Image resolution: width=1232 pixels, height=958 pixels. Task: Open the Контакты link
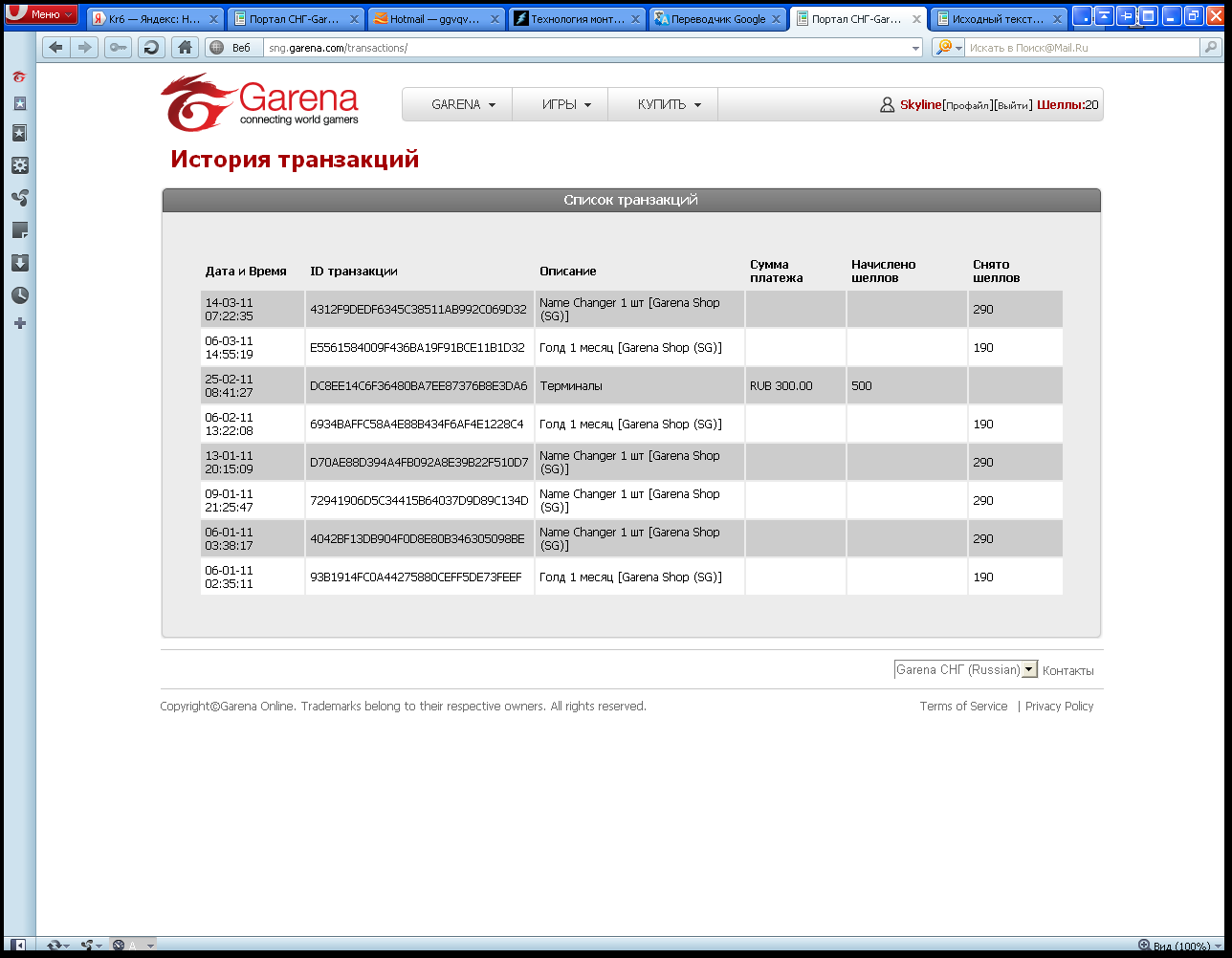[x=1067, y=671]
